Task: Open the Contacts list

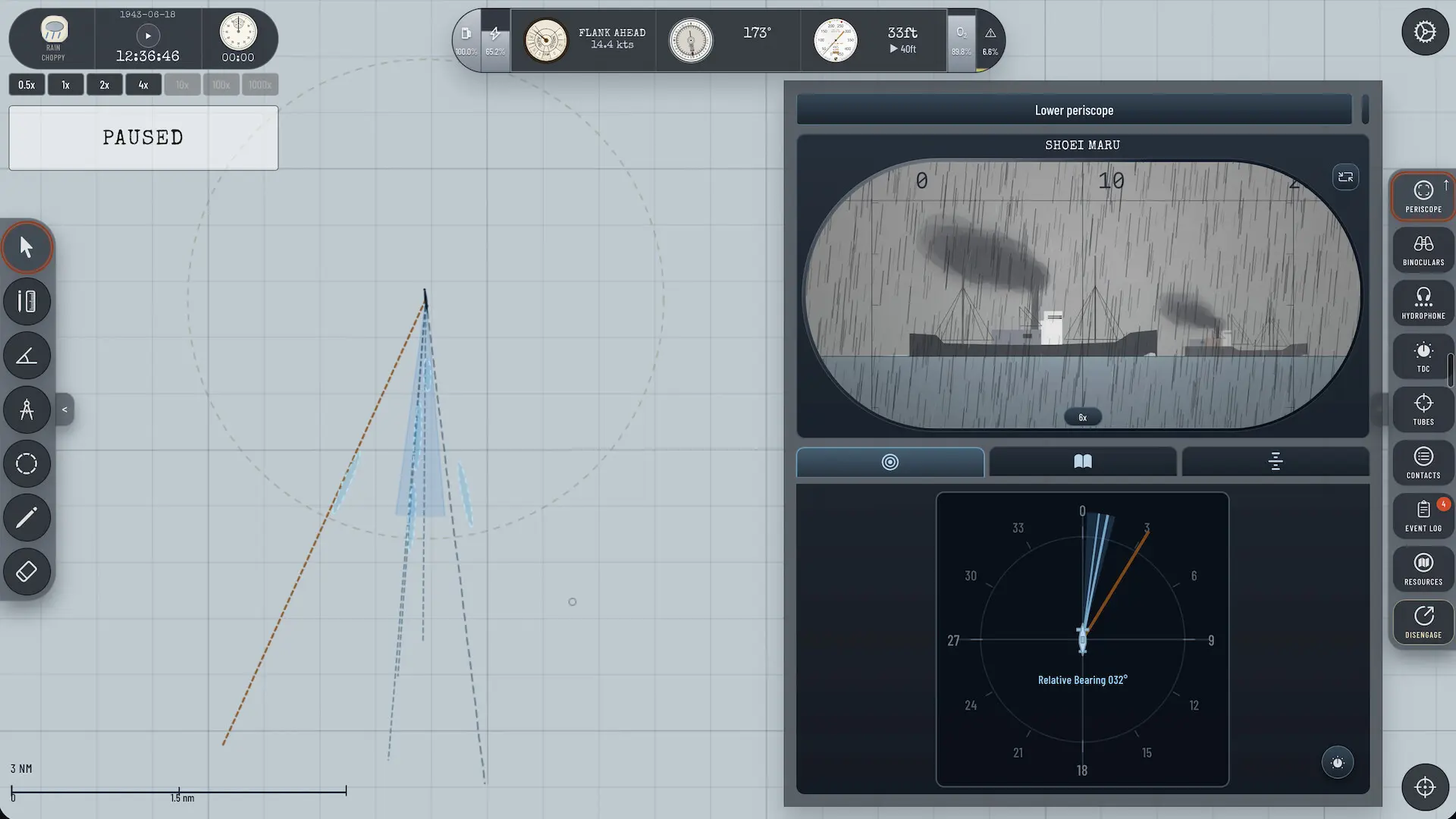Action: tap(1423, 463)
